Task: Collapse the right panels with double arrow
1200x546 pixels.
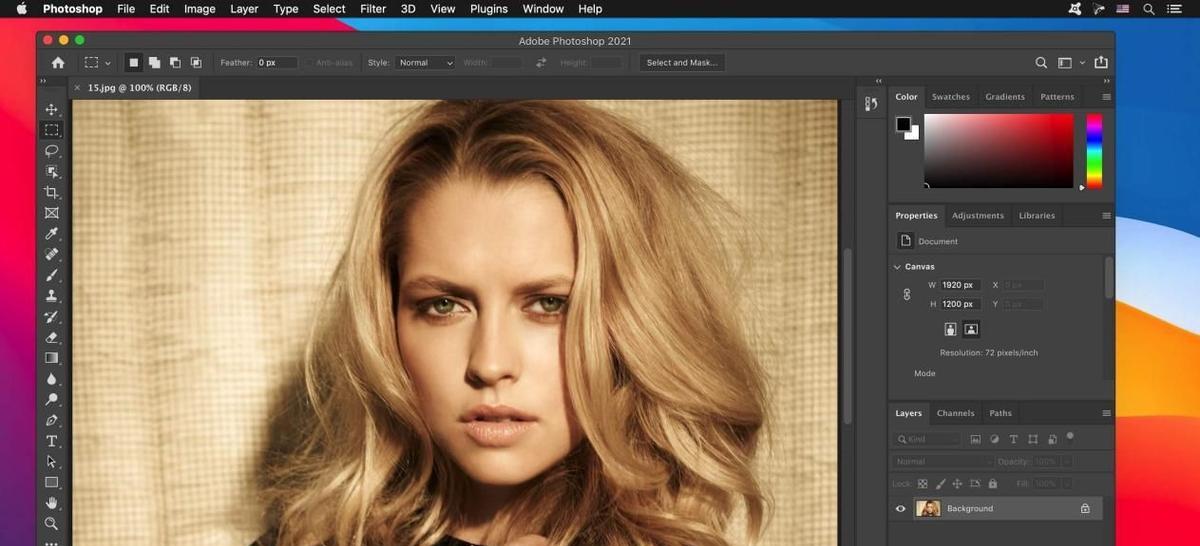Action: [1106, 81]
